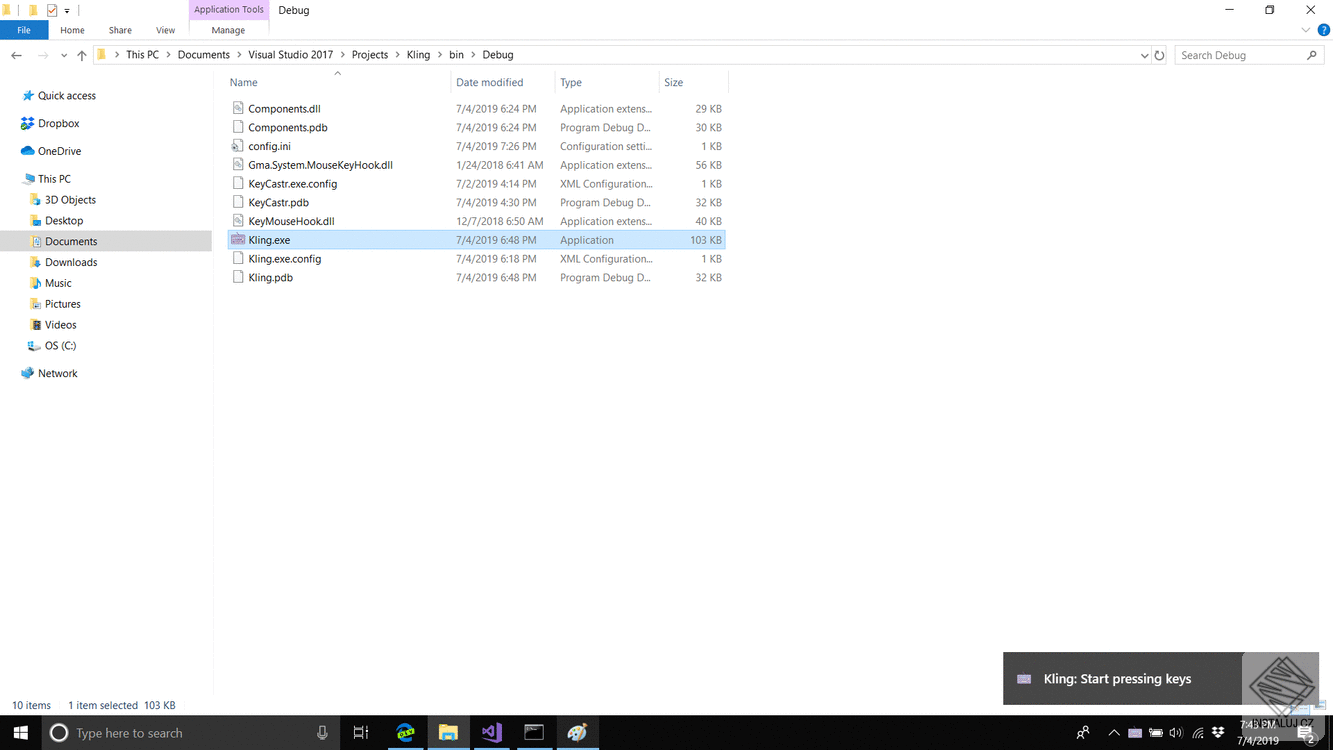
Task: Click the Downloads folder icon
Action: 36,262
